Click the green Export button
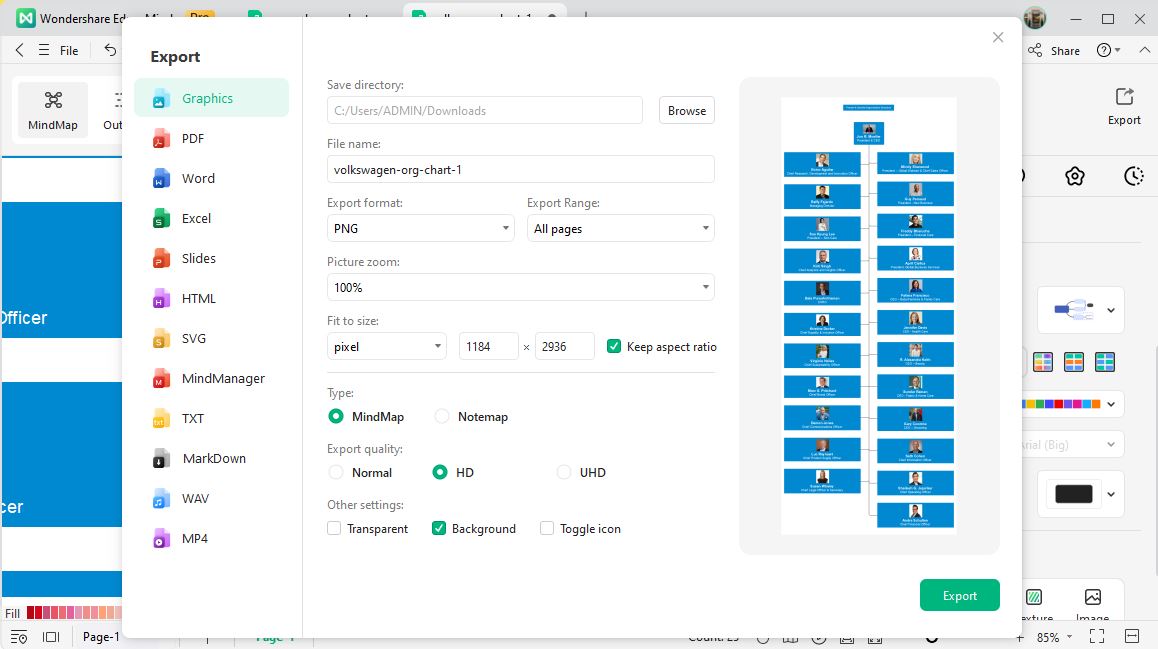Screen dimensions: 1158x649 959,595
